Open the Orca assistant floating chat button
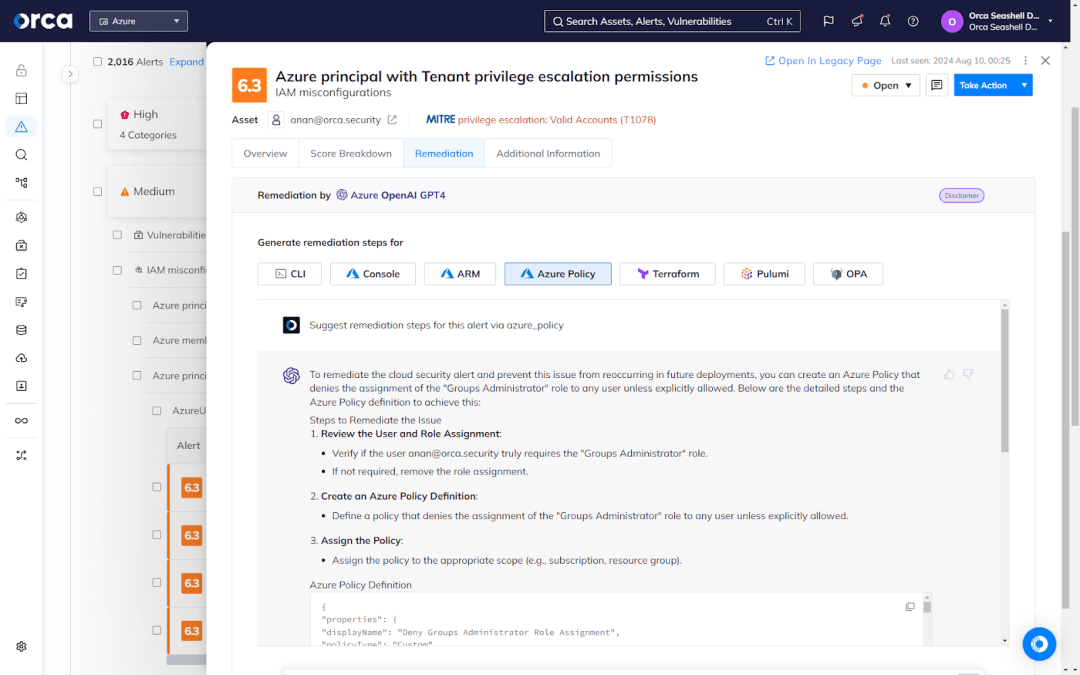This screenshot has height=675, width=1080. (x=1039, y=644)
